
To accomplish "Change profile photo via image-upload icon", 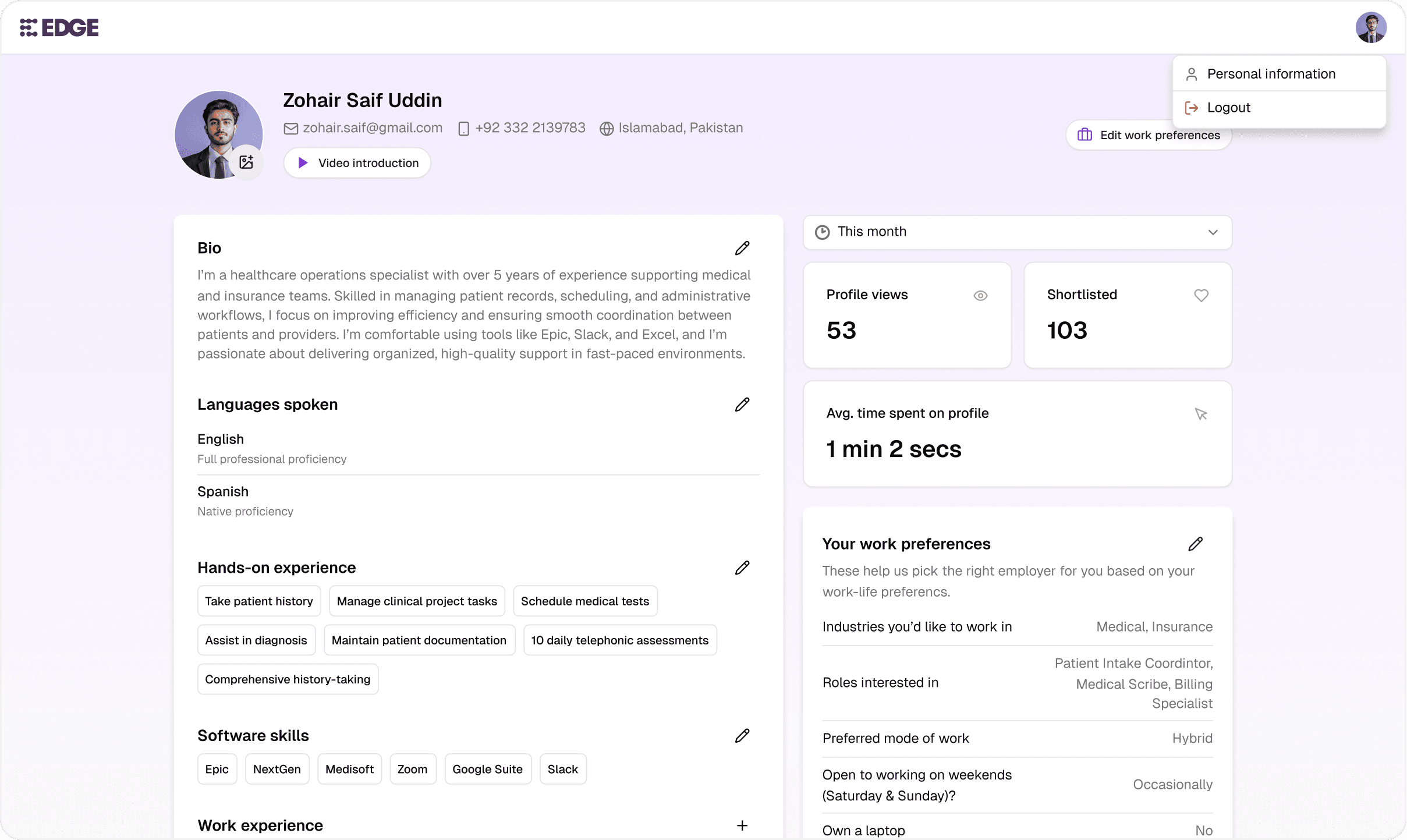I will (x=246, y=162).
